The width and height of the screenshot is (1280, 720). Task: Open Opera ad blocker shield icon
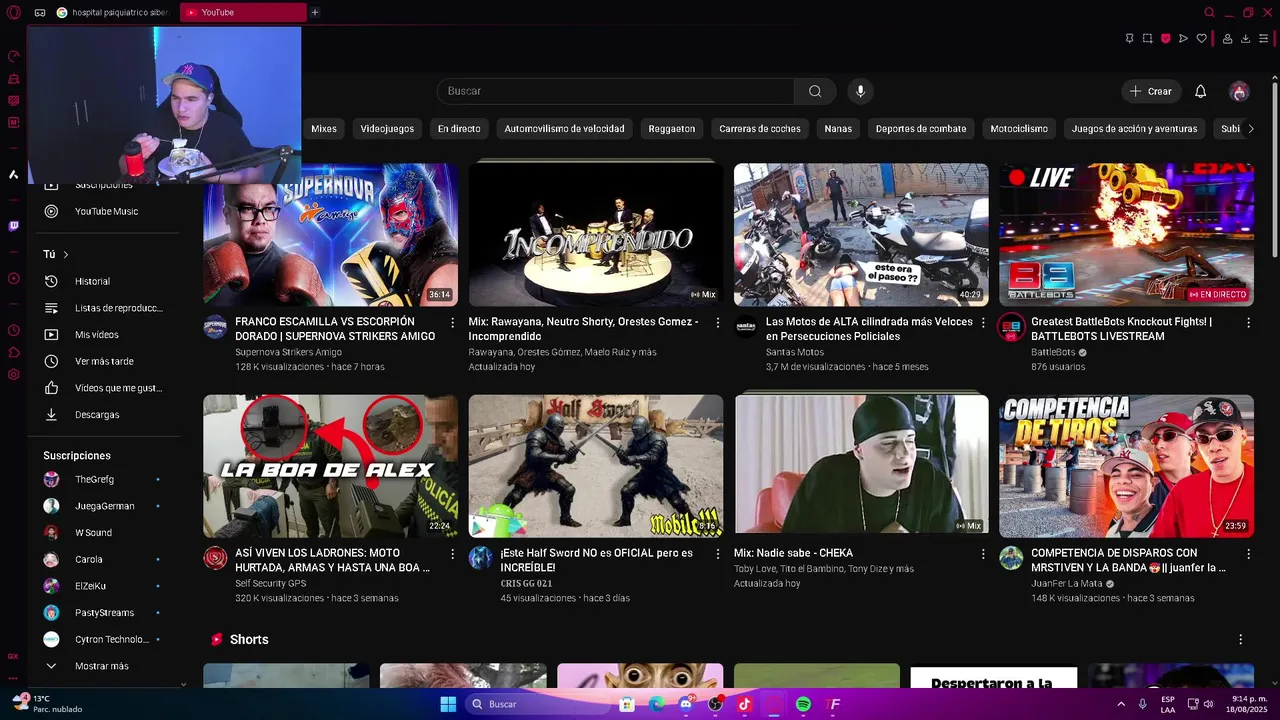pyautogui.click(x=1165, y=39)
